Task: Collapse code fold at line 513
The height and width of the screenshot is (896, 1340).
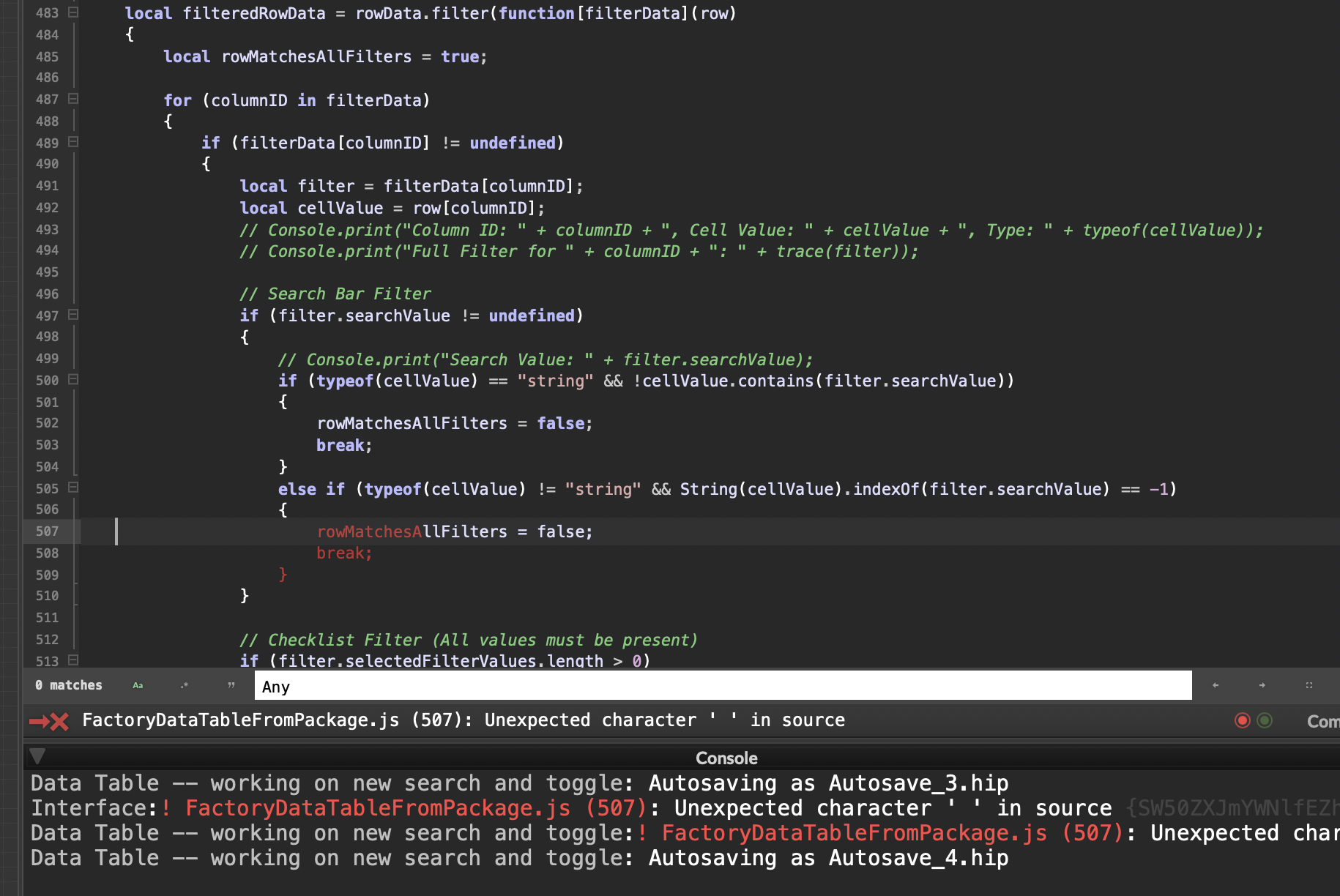Action: click(x=73, y=660)
